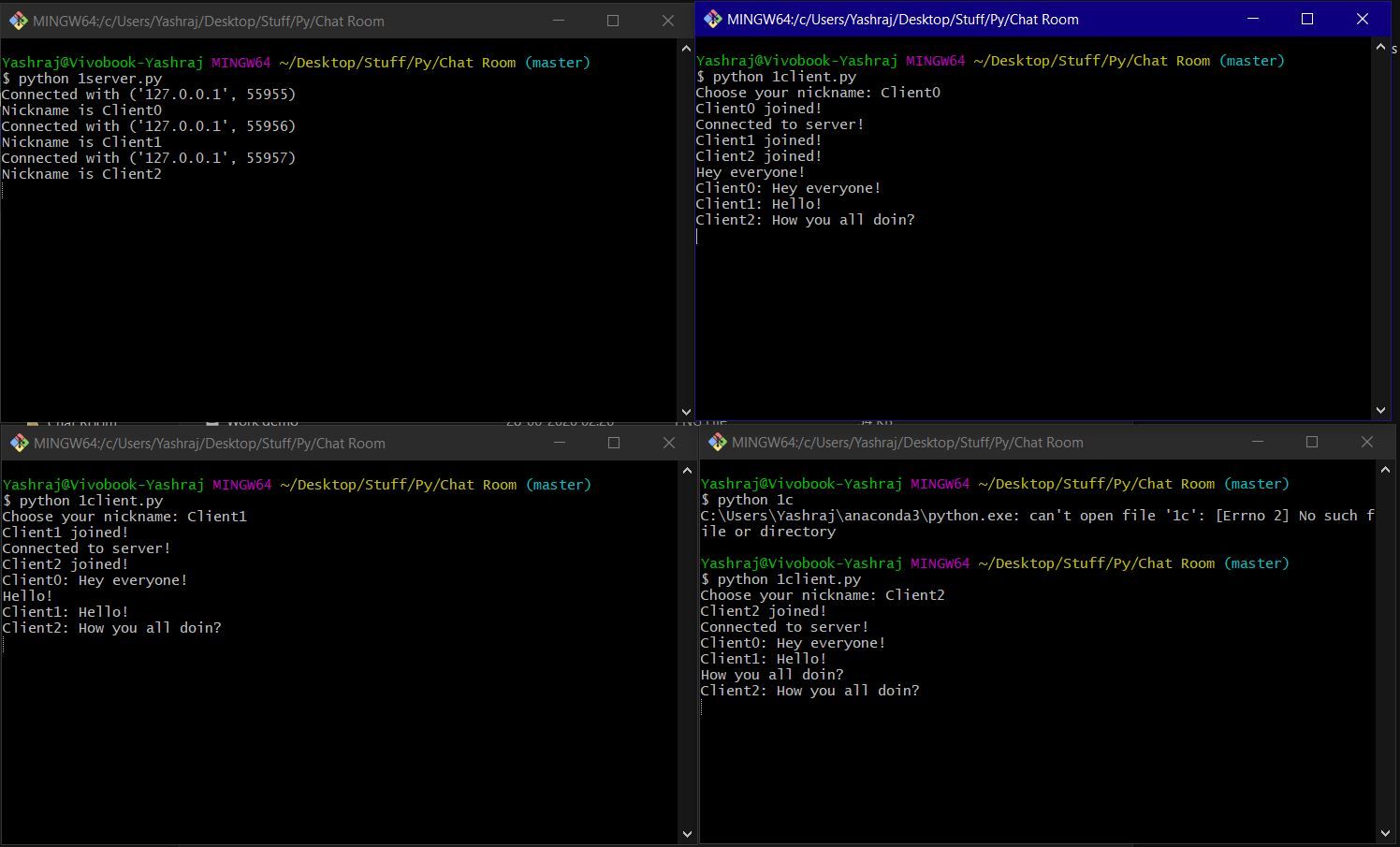Image resolution: width=1400 pixels, height=847 pixels.
Task: Click 'Choose your nickname: Client1' line
Action: click(124, 517)
